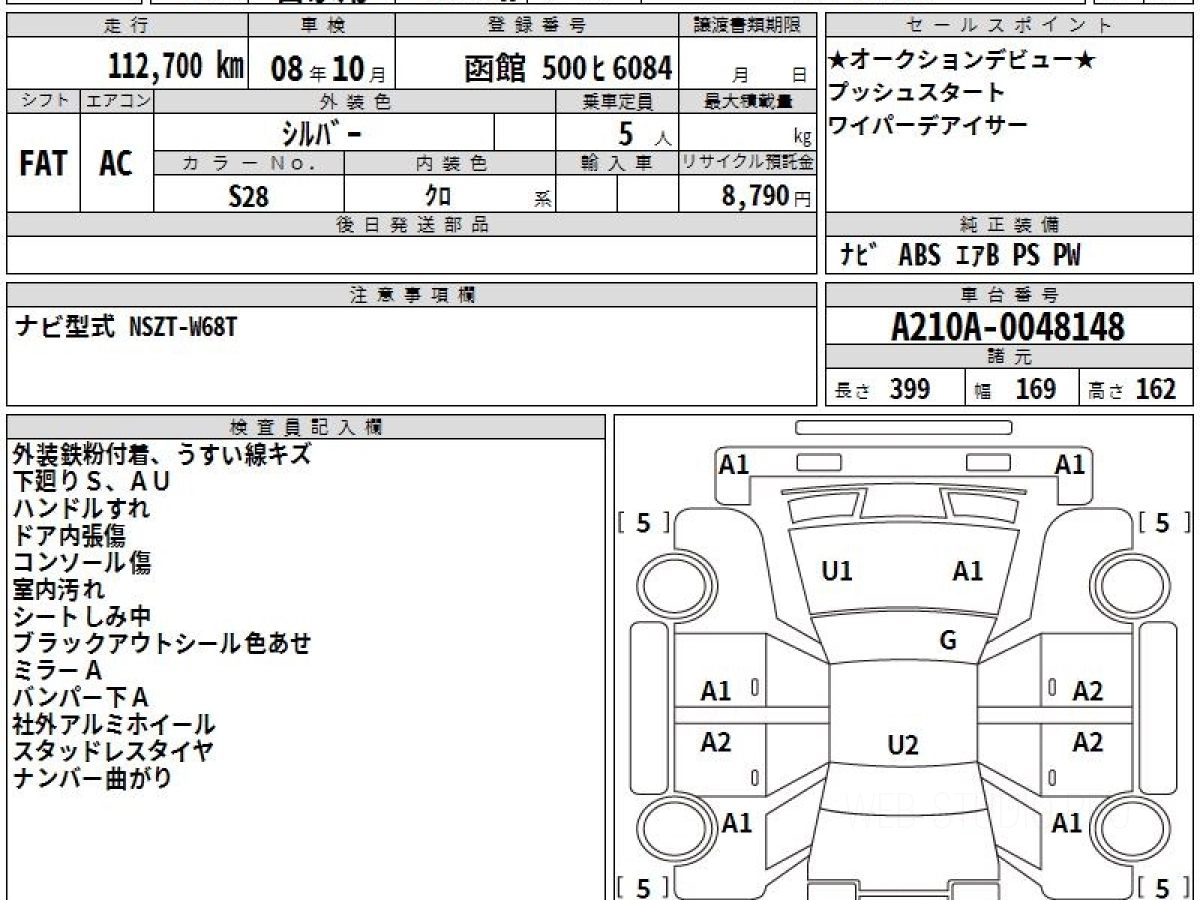Click the U2 mark on the roof
This screenshot has width=1200, height=900.
click(903, 745)
